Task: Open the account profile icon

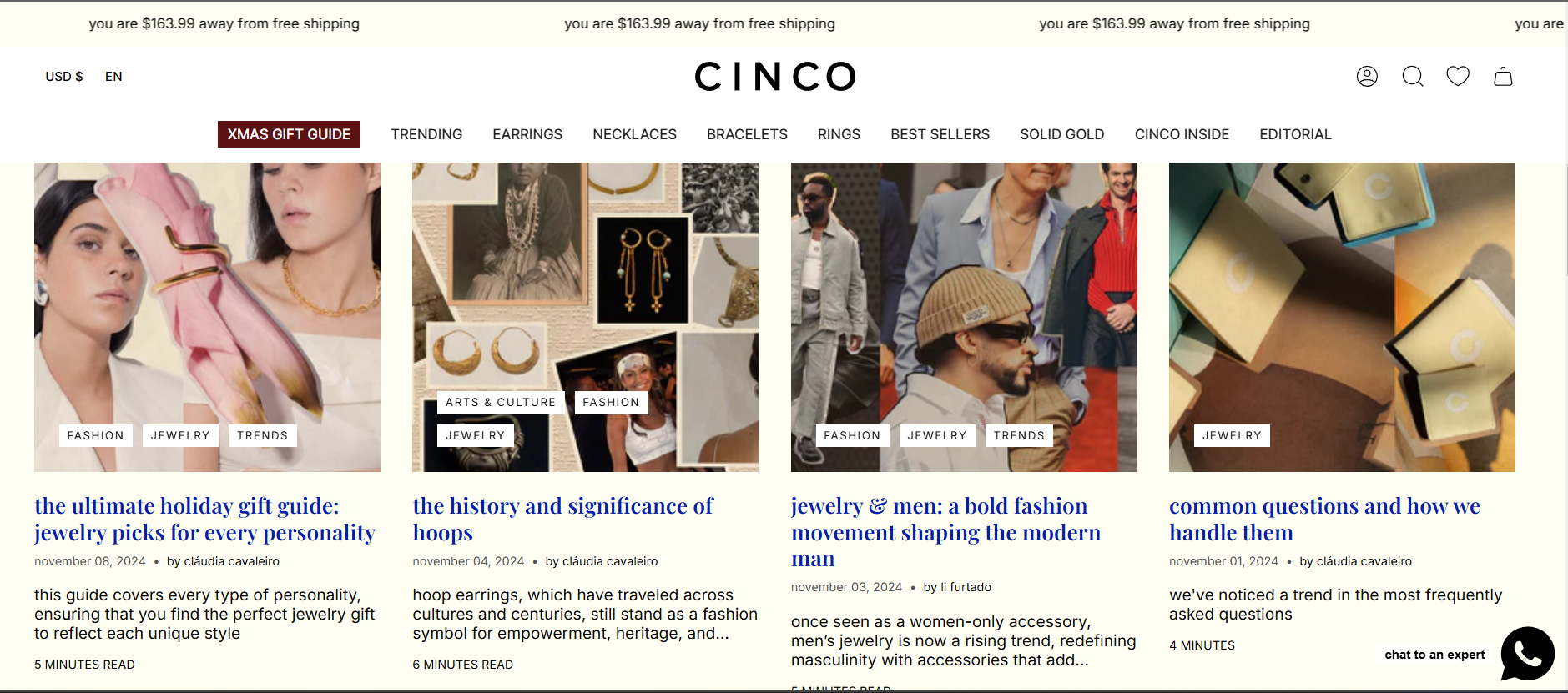Action: [1367, 77]
